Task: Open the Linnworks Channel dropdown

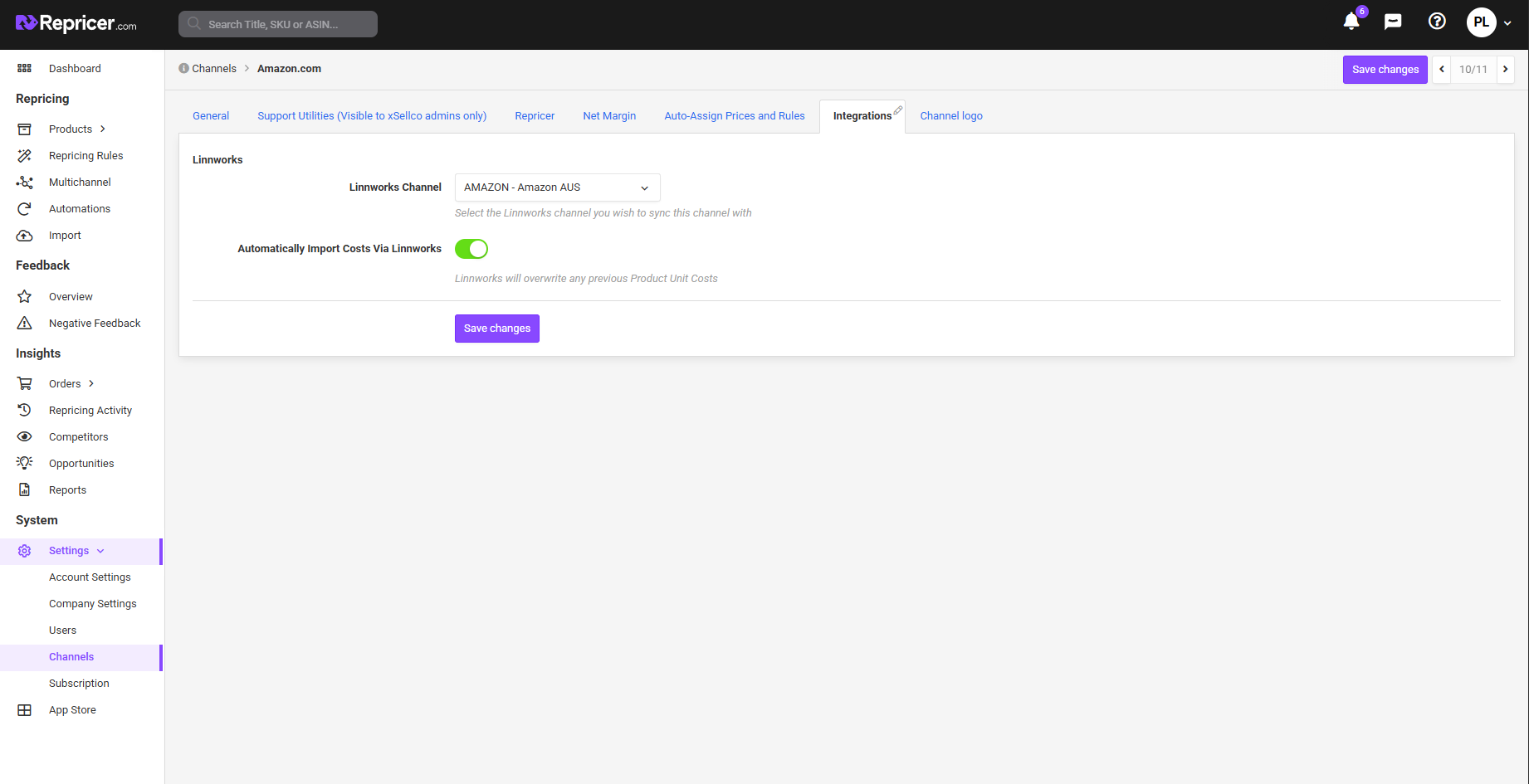Action: point(558,187)
